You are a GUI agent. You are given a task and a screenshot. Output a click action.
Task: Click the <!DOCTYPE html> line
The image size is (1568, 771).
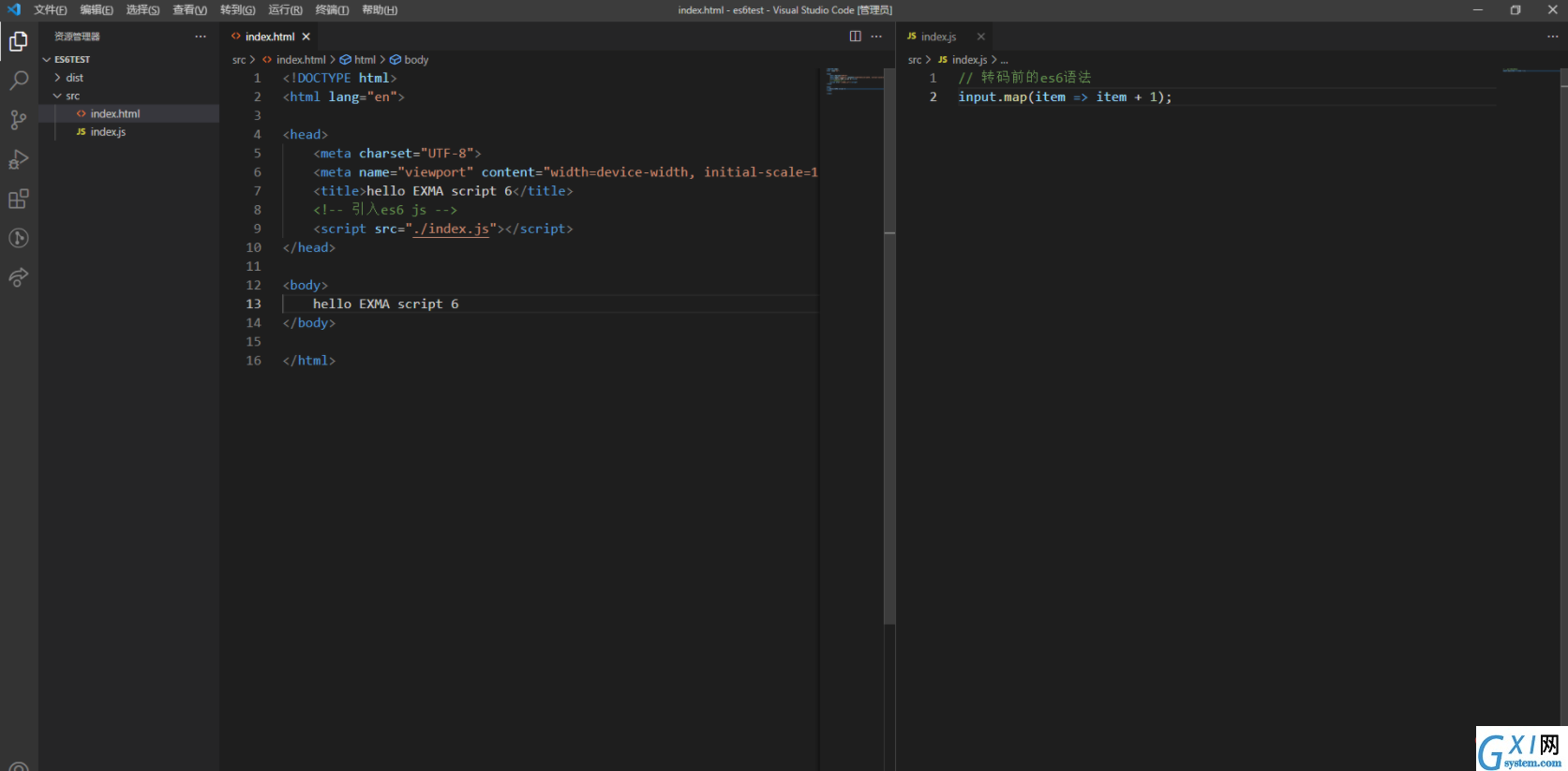(339, 79)
